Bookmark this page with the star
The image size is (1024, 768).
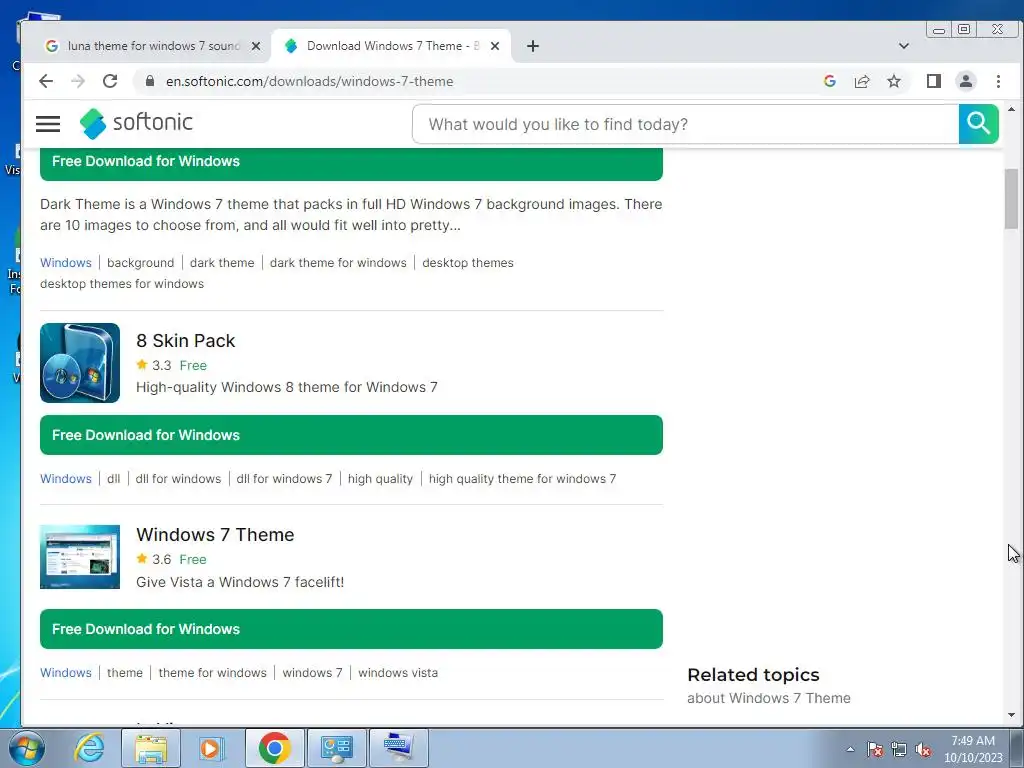pos(893,81)
